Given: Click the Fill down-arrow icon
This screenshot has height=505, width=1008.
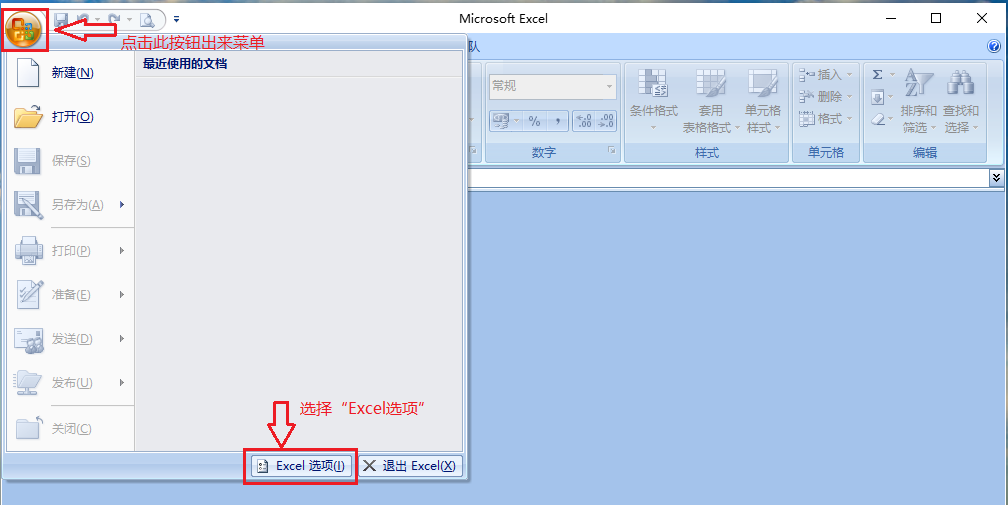Looking at the screenshot, I should [x=878, y=98].
